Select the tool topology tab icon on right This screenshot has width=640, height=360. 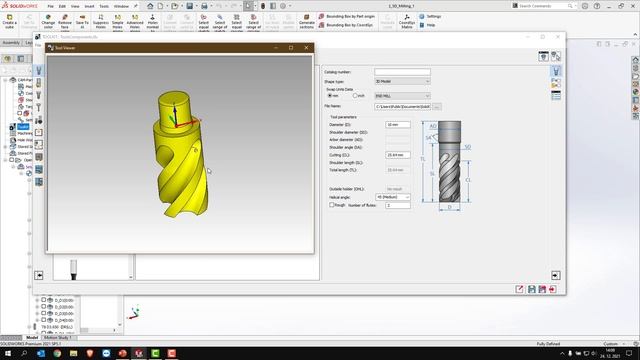(x=556, y=83)
